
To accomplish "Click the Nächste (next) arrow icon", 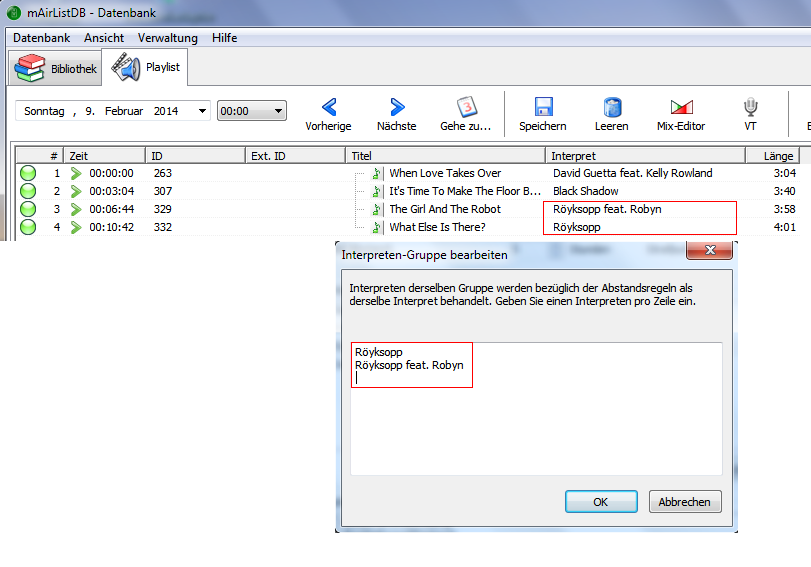I will pos(397,108).
